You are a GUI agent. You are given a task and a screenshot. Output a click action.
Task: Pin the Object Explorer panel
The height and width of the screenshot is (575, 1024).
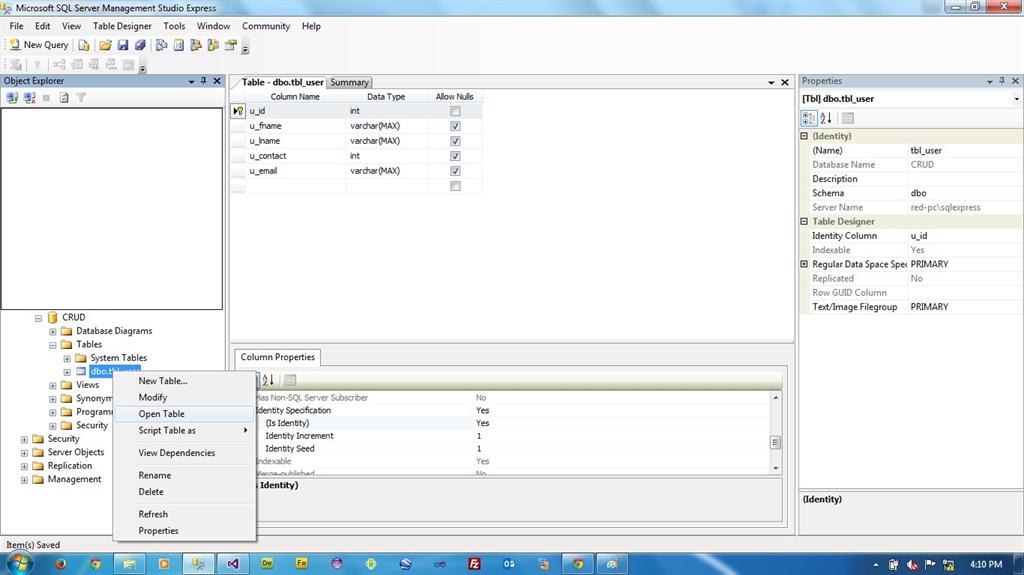pyautogui.click(x=203, y=81)
